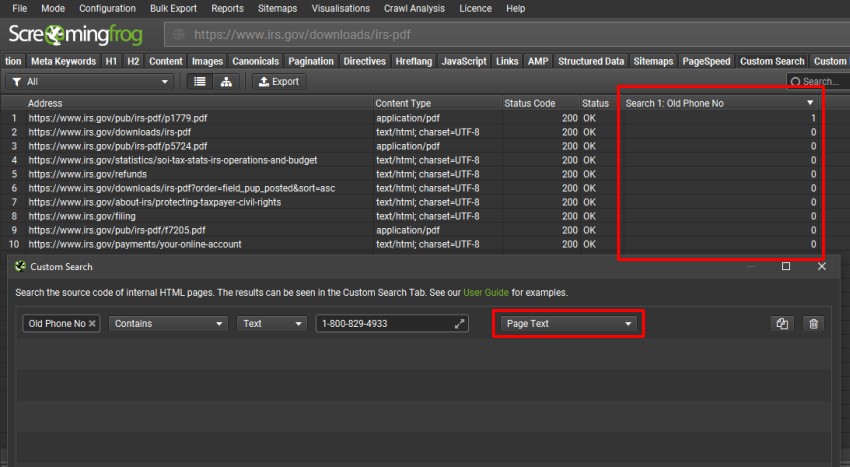Open the Text type dropdown
This screenshot has height=467, width=850.
(272, 324)
